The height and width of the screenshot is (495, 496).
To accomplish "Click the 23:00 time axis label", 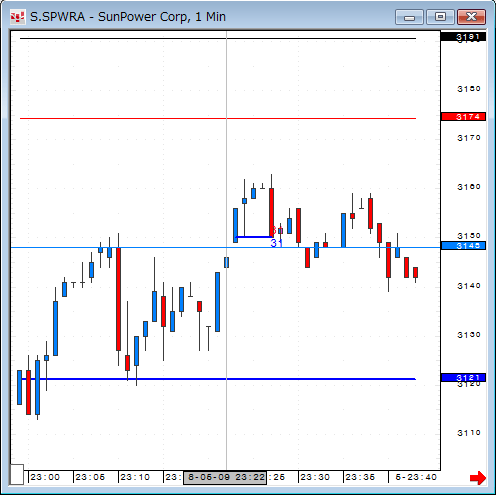I will (45, 477).
